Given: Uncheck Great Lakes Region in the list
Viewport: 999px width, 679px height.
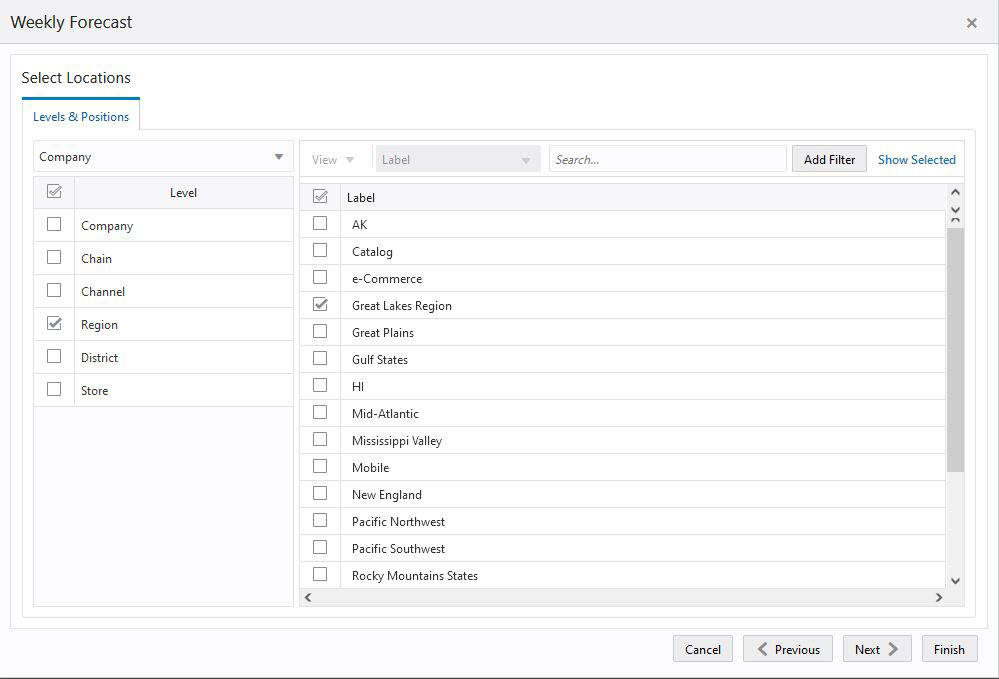Looking at the screenshot, I should 320,304.
